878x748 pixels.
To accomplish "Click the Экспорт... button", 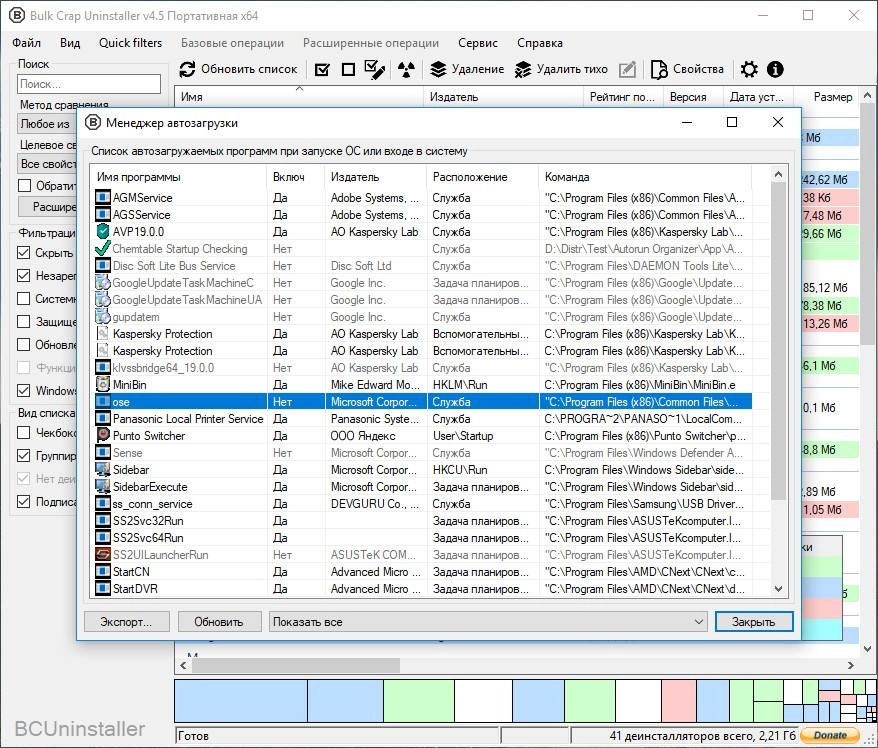I will 126,621.
